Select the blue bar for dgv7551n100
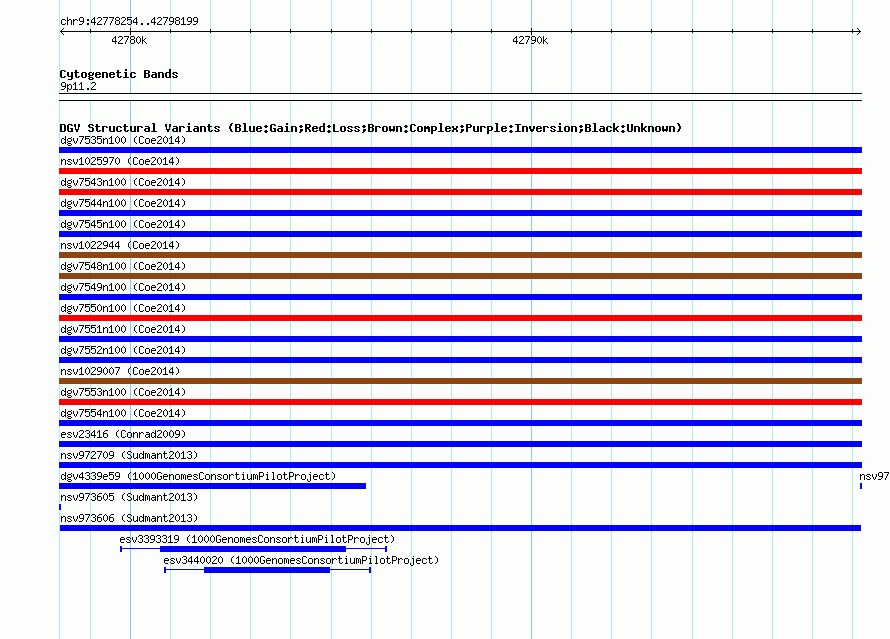 click(x=460, y=339)
